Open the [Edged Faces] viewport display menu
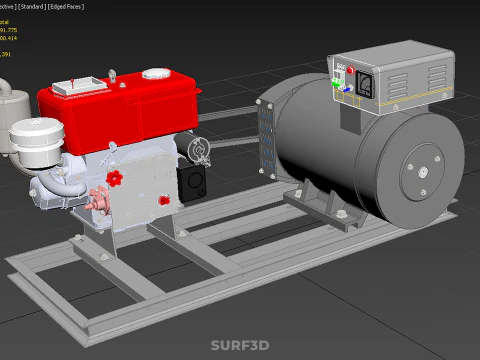This screenshot has width=480, height=360. (66, 7)
